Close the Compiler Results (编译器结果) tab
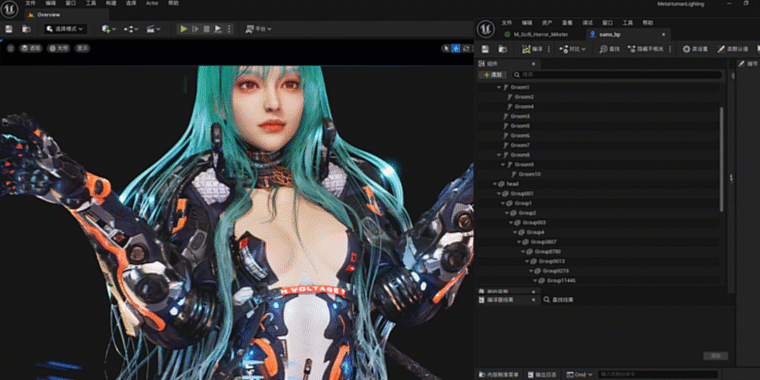 [533, 300]
